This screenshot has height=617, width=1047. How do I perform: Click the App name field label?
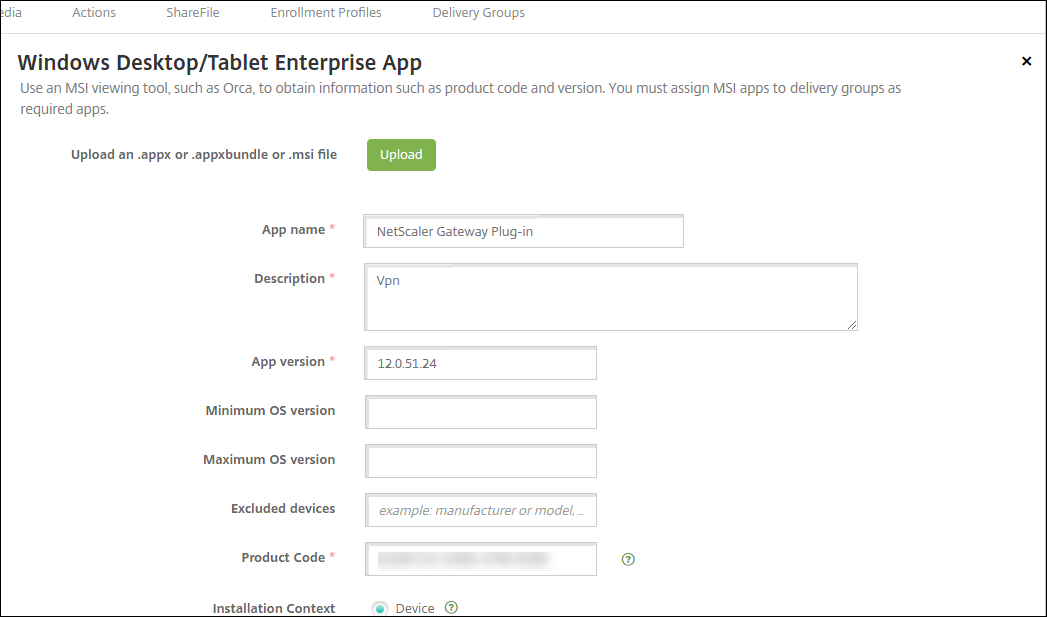293,230
